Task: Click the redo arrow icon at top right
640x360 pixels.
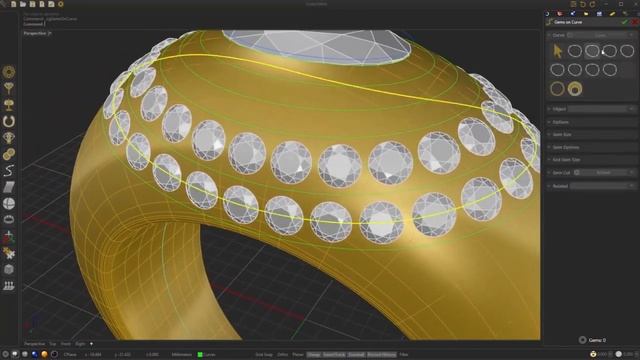Action: [592, 4]
